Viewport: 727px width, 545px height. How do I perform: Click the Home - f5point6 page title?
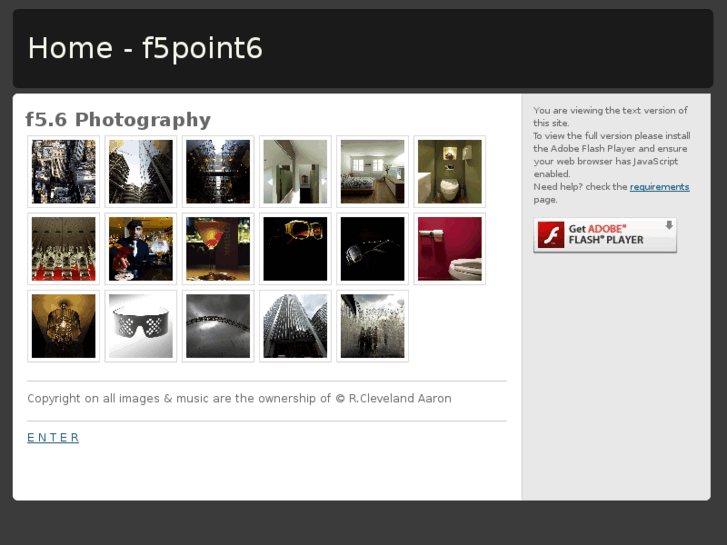click(x=145, y=48)
